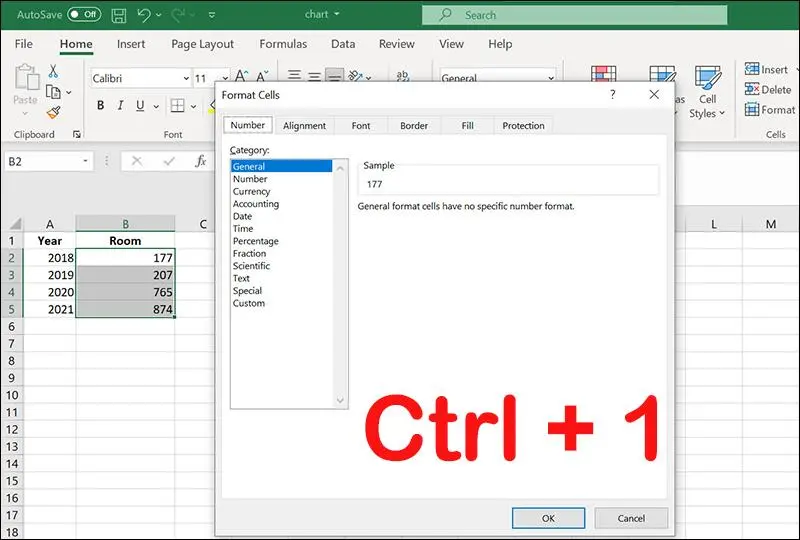This screenshot has height=540, width=800.
Task: Click the Insert Function fx icon
Action: tap(201, 161)
